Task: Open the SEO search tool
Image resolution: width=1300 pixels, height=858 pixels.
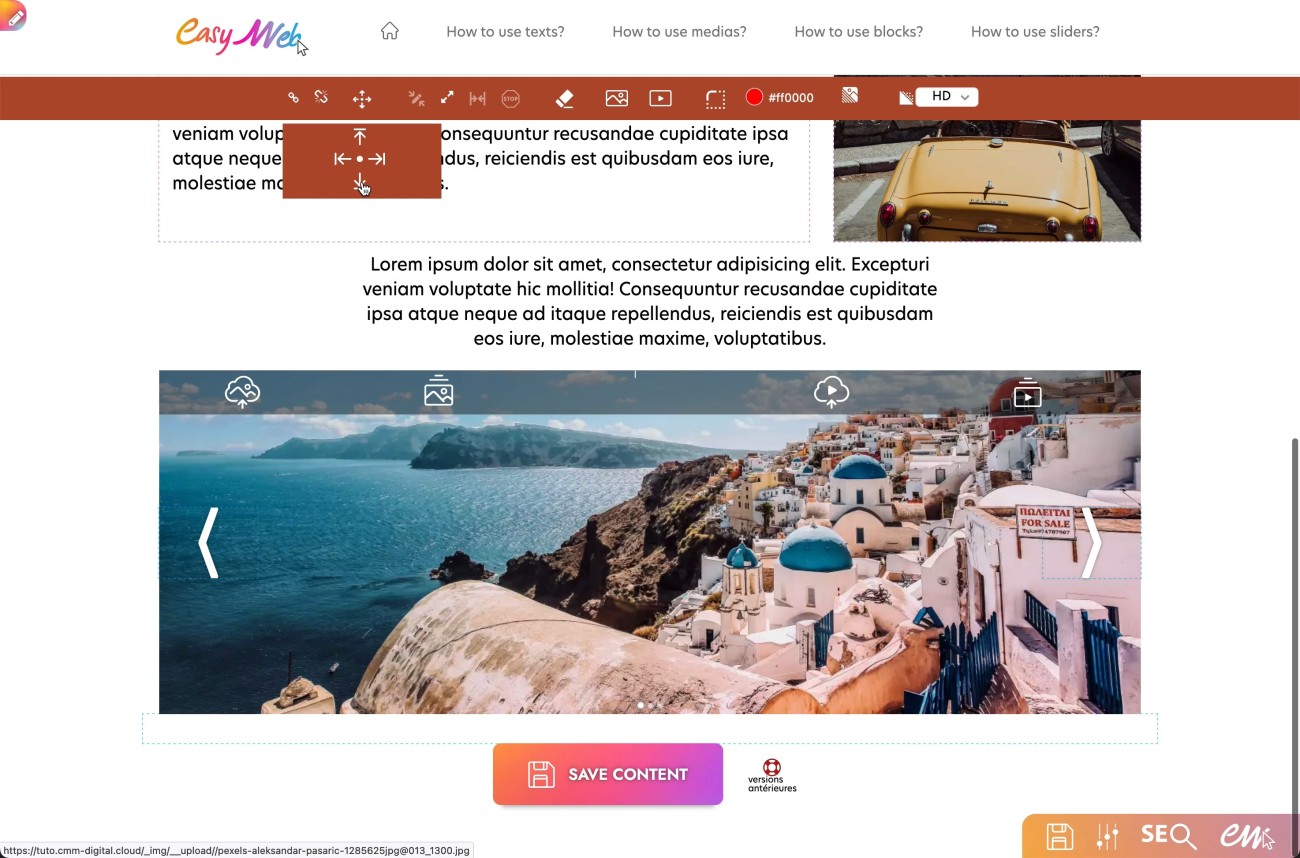Action: tap(1168, 835)
